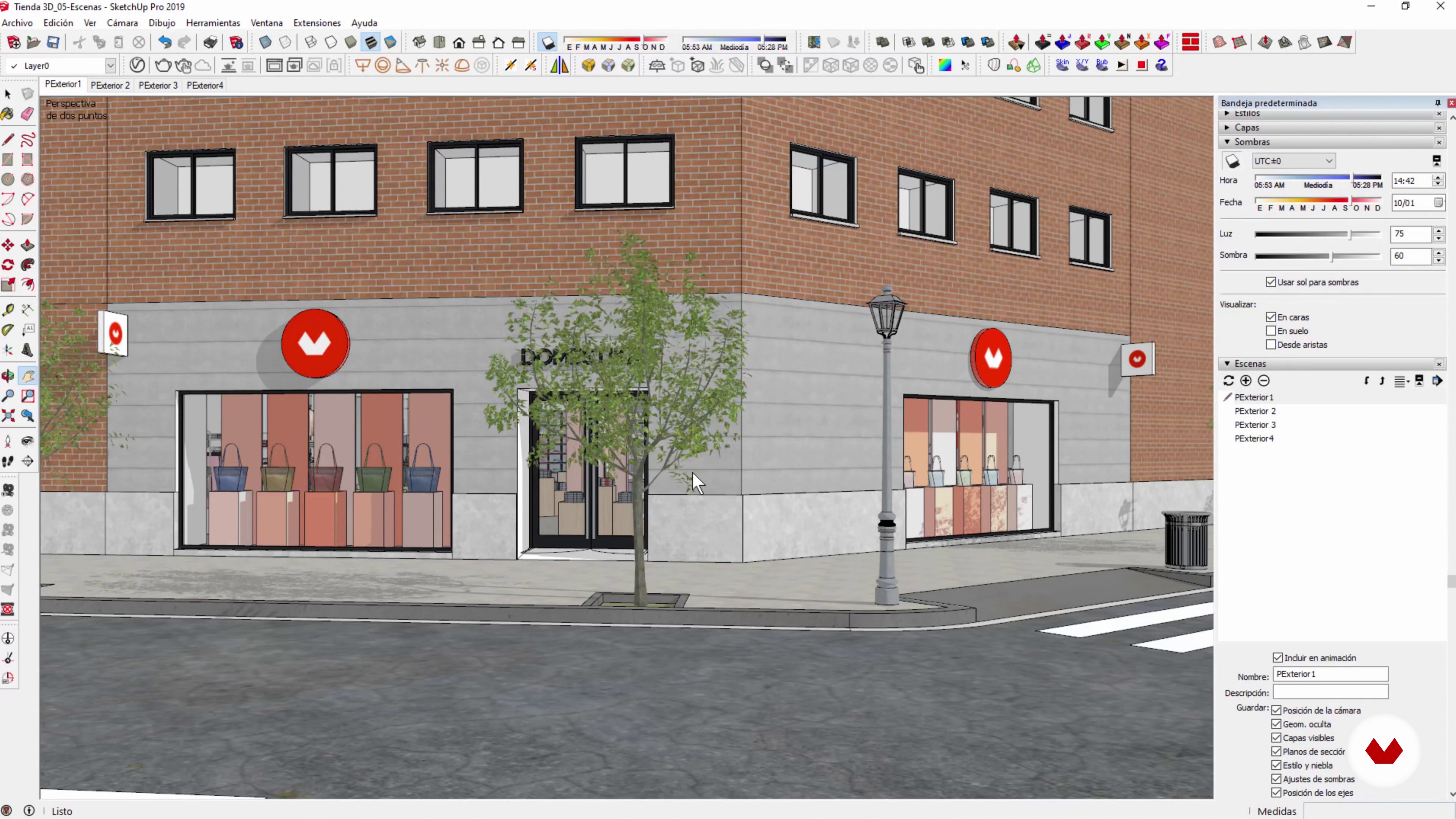
Task: Collapse the Escenas panel
Action: coord(1227,364)
